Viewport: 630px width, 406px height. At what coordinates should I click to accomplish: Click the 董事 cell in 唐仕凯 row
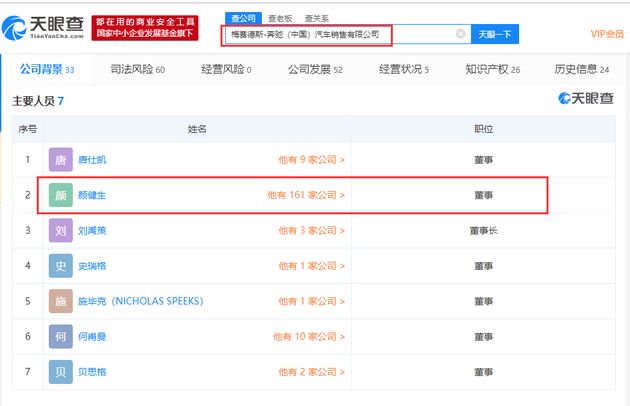coord(483,160)
